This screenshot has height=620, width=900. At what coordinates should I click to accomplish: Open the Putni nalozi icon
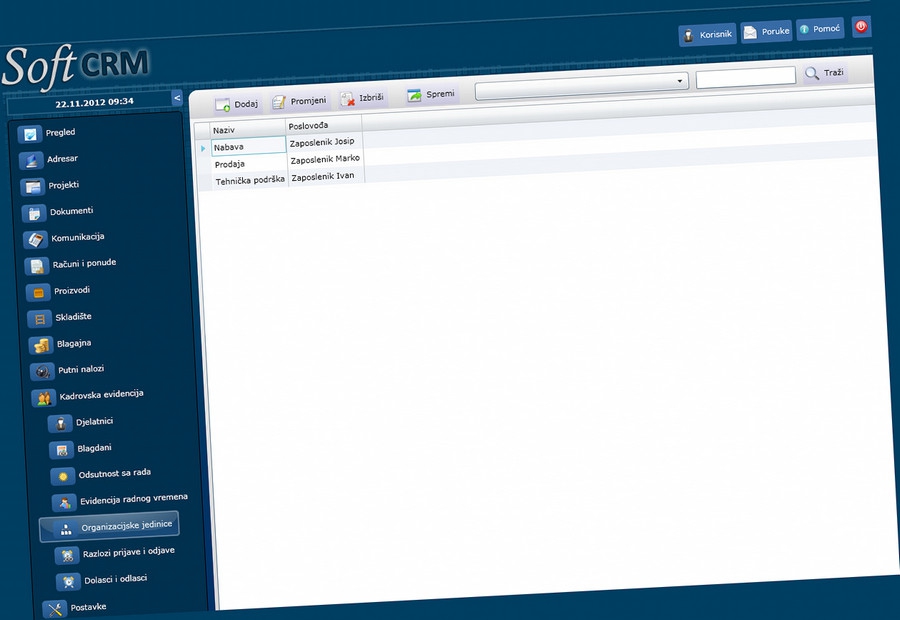(42, 372)
